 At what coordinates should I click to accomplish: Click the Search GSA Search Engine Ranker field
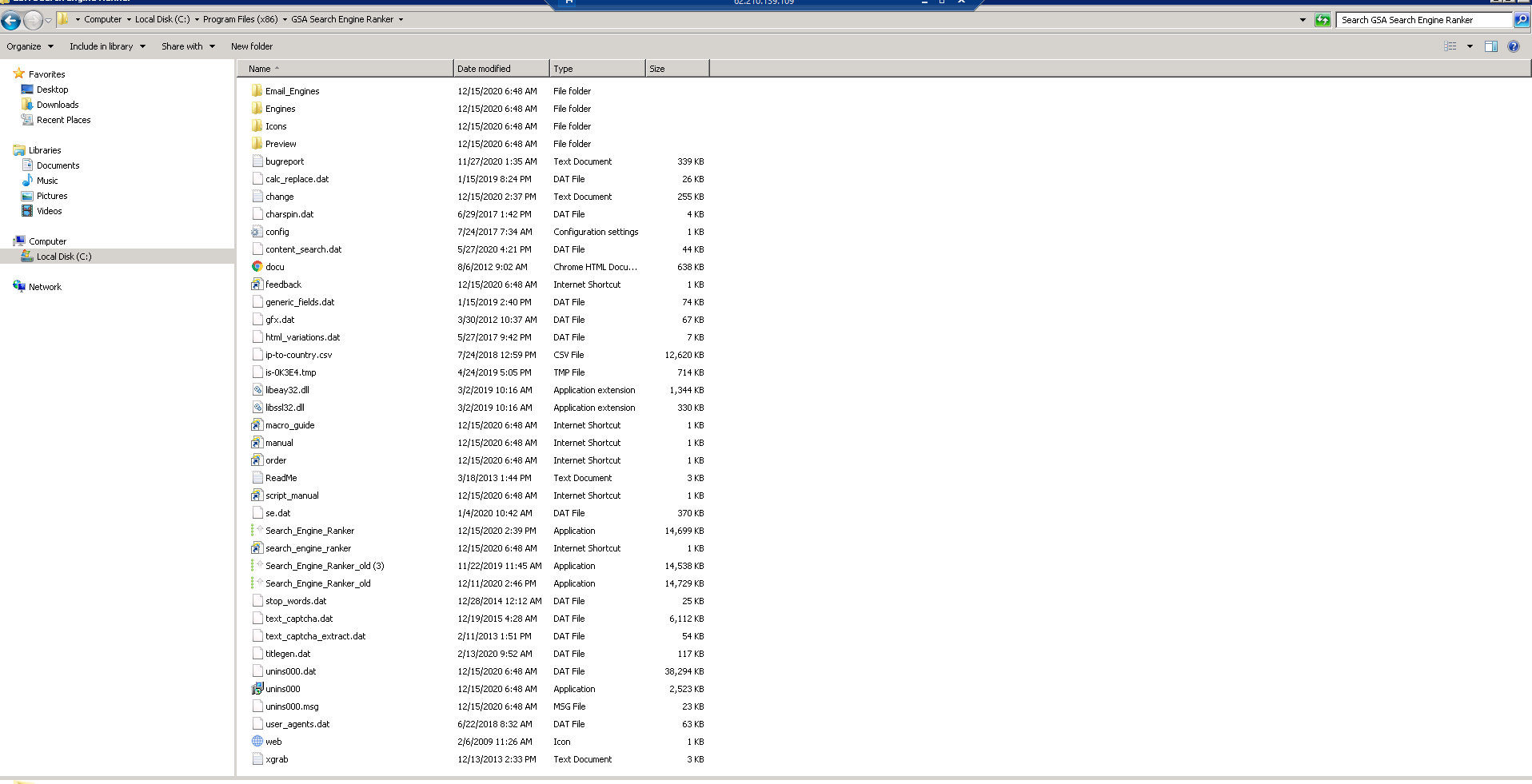point(1425,20)
